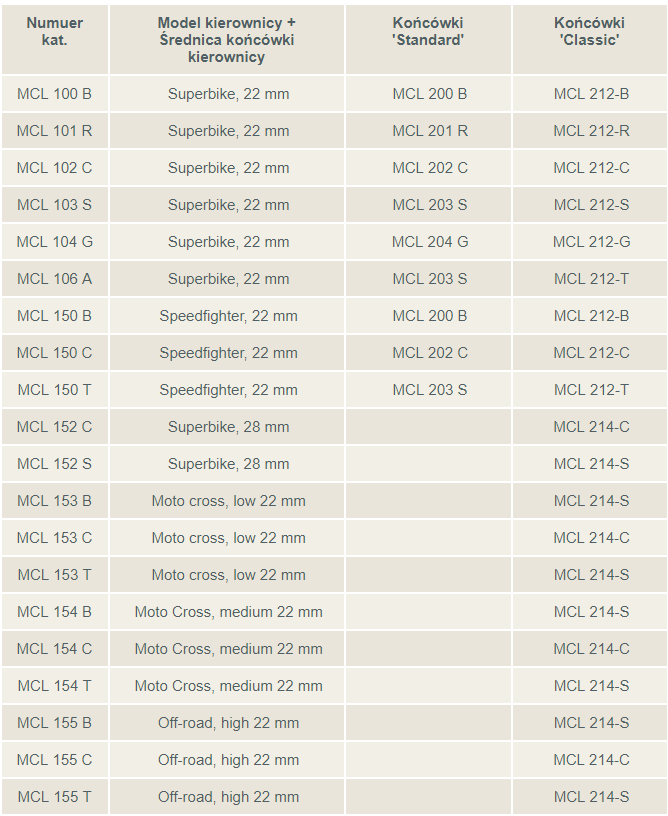Click the MCL 201 R standard end cell
668x816 pixels.
tap(429, 131)
